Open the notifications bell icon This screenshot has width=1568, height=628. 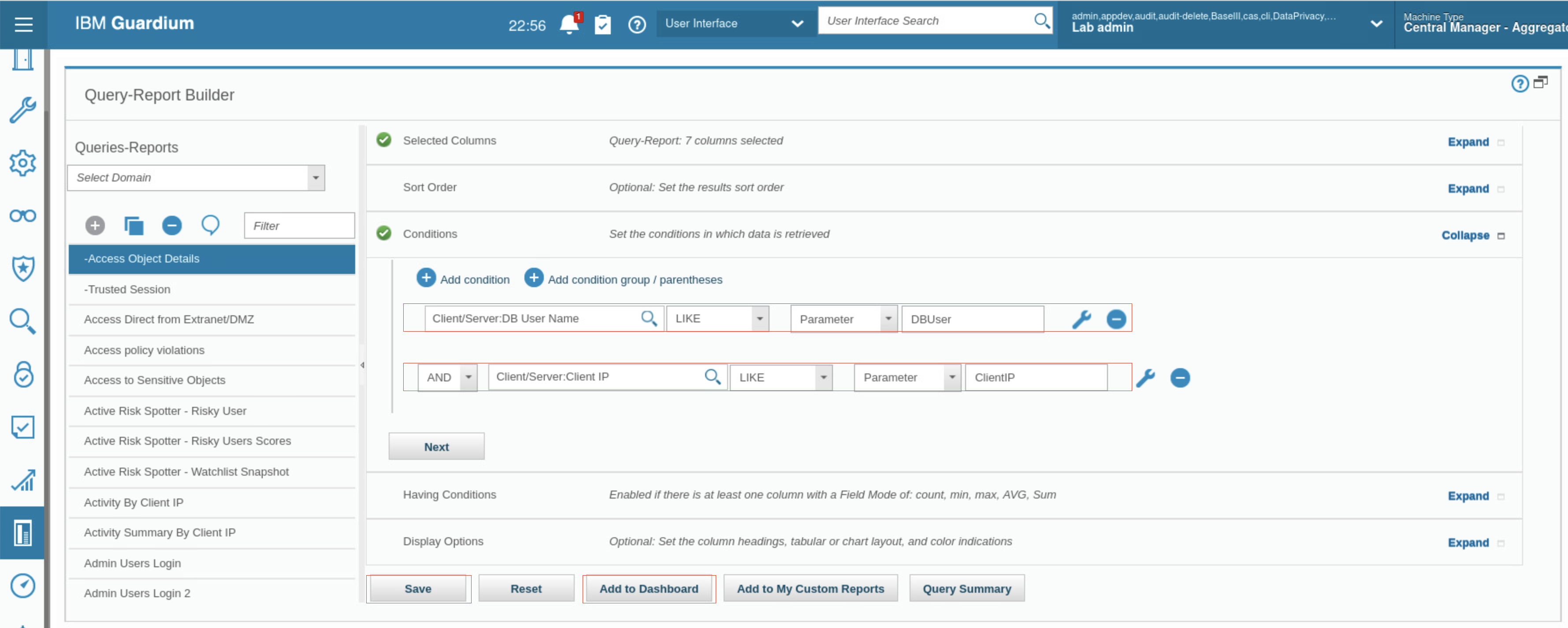pos(568,24)
